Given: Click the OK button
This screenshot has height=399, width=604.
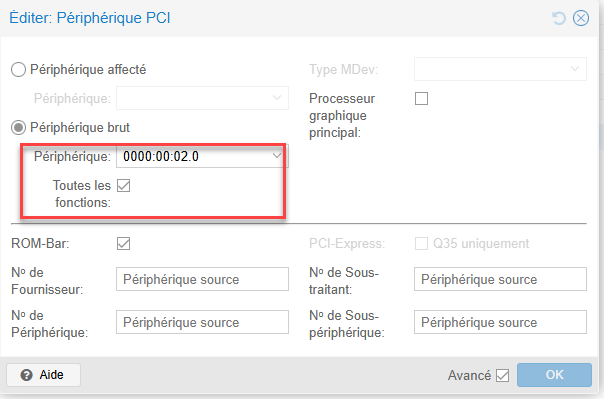Looking at the screenshot, I should tap(554, 375).
